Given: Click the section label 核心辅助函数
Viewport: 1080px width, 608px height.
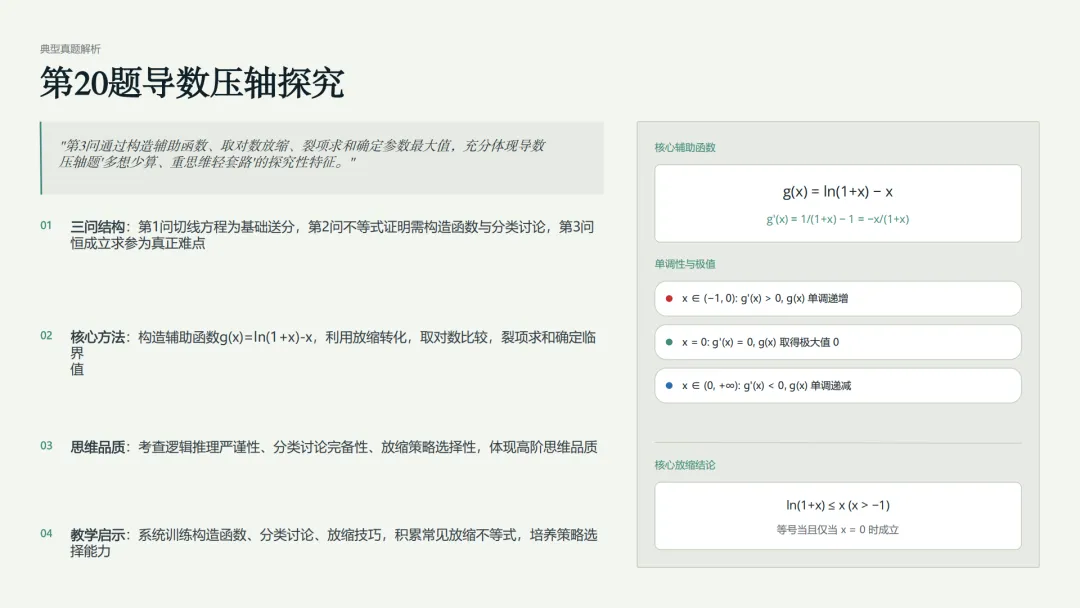Looking at the screenshot, I should coord(685,147).
